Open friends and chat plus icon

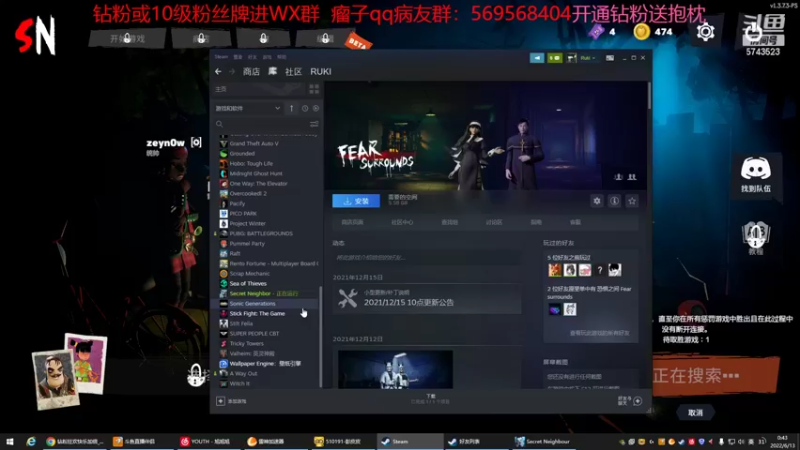(638, 401)
